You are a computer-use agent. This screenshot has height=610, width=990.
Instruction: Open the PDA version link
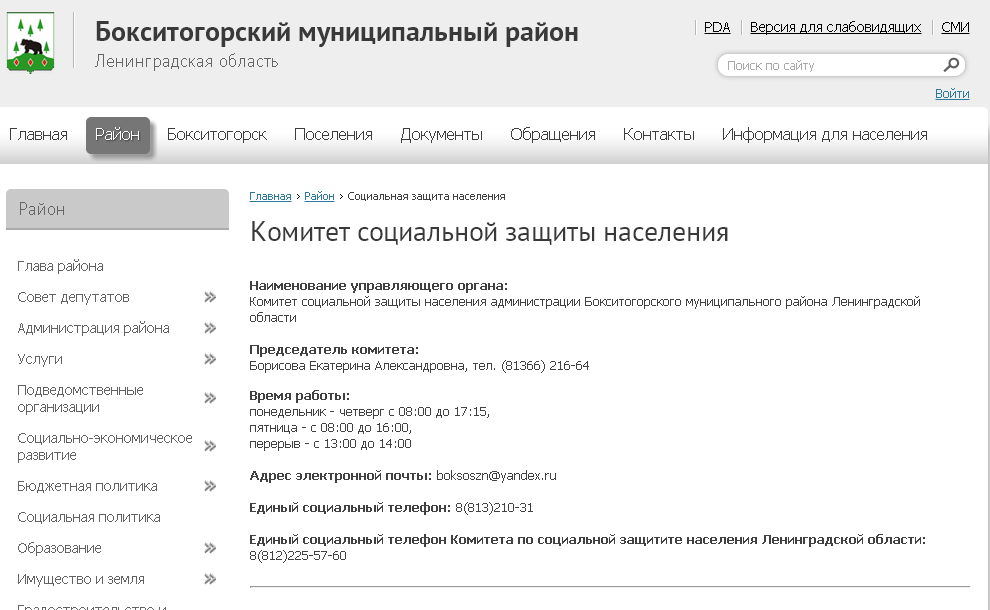(x=717, y=27)
